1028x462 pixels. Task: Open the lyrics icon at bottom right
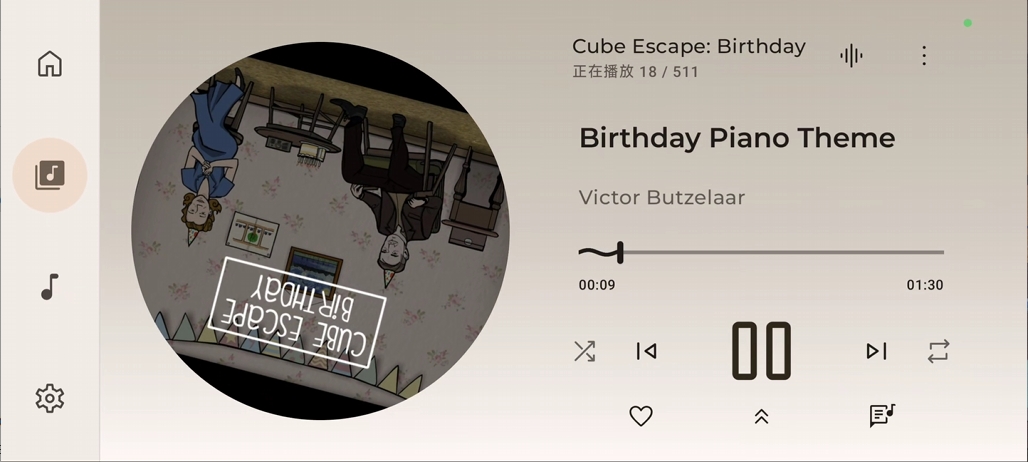(882, 415)
